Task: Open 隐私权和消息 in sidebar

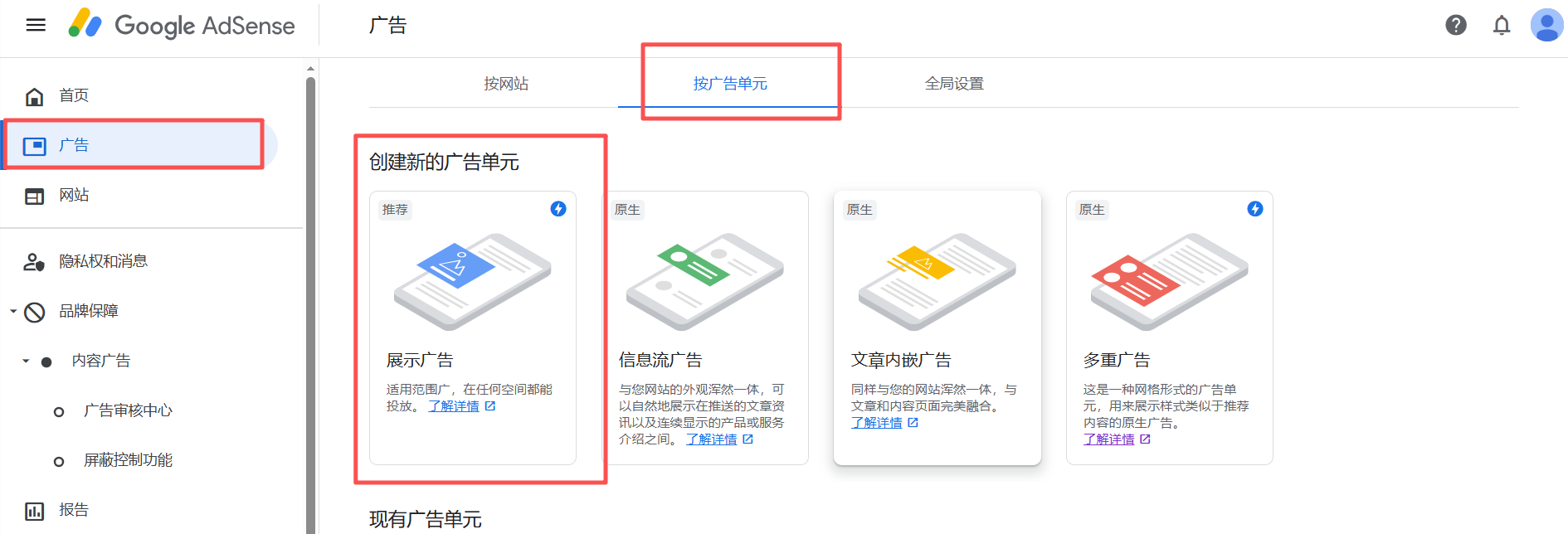Action: pos(103,261)
